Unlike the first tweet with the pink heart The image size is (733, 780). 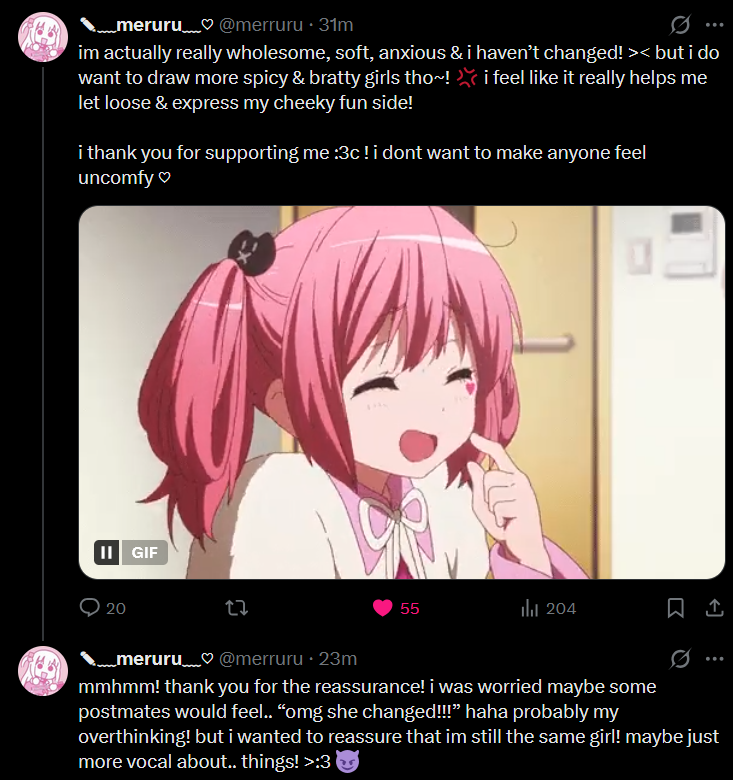click(396, 608)
